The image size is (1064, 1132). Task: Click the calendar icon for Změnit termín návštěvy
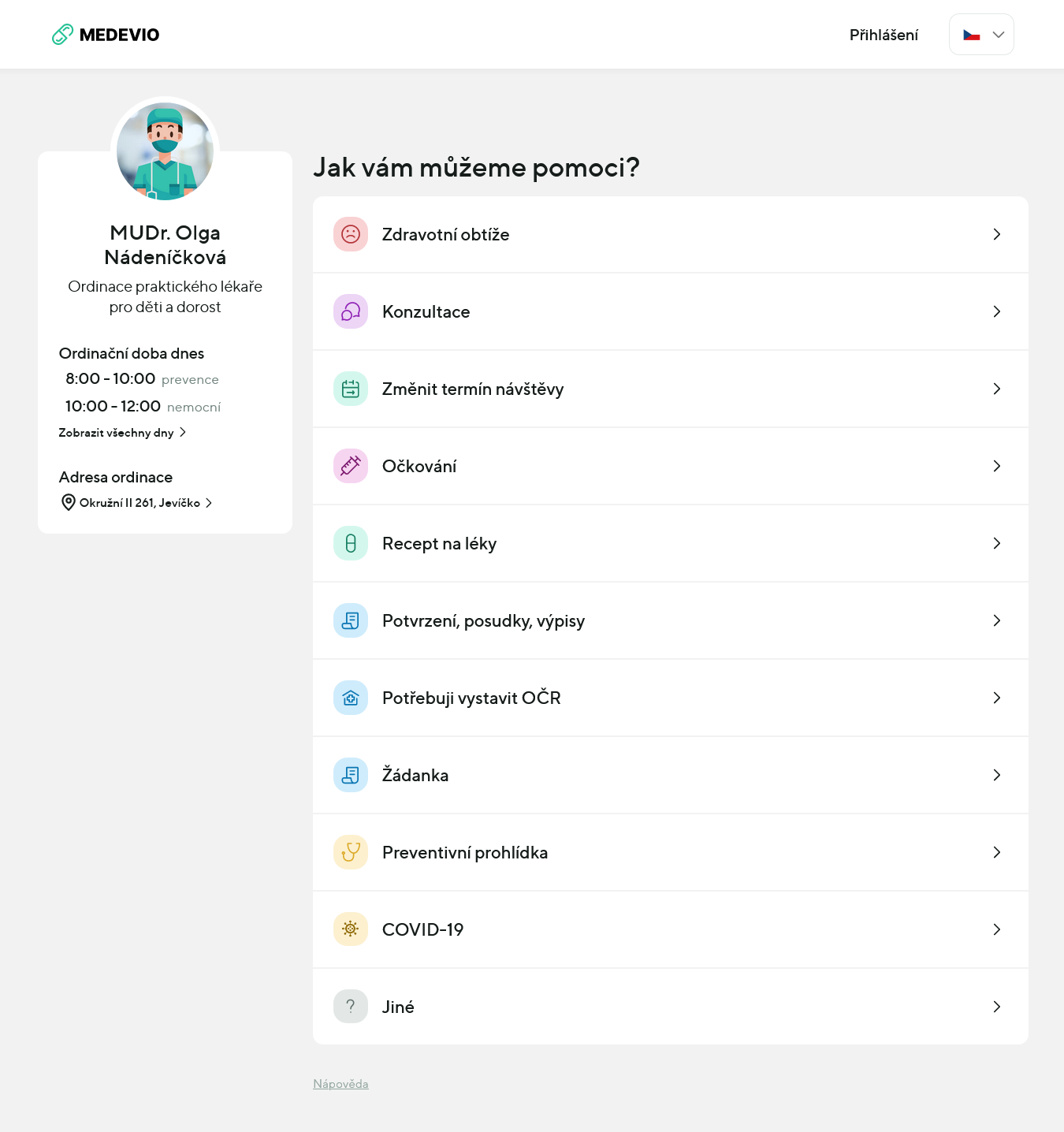(351, 389)
